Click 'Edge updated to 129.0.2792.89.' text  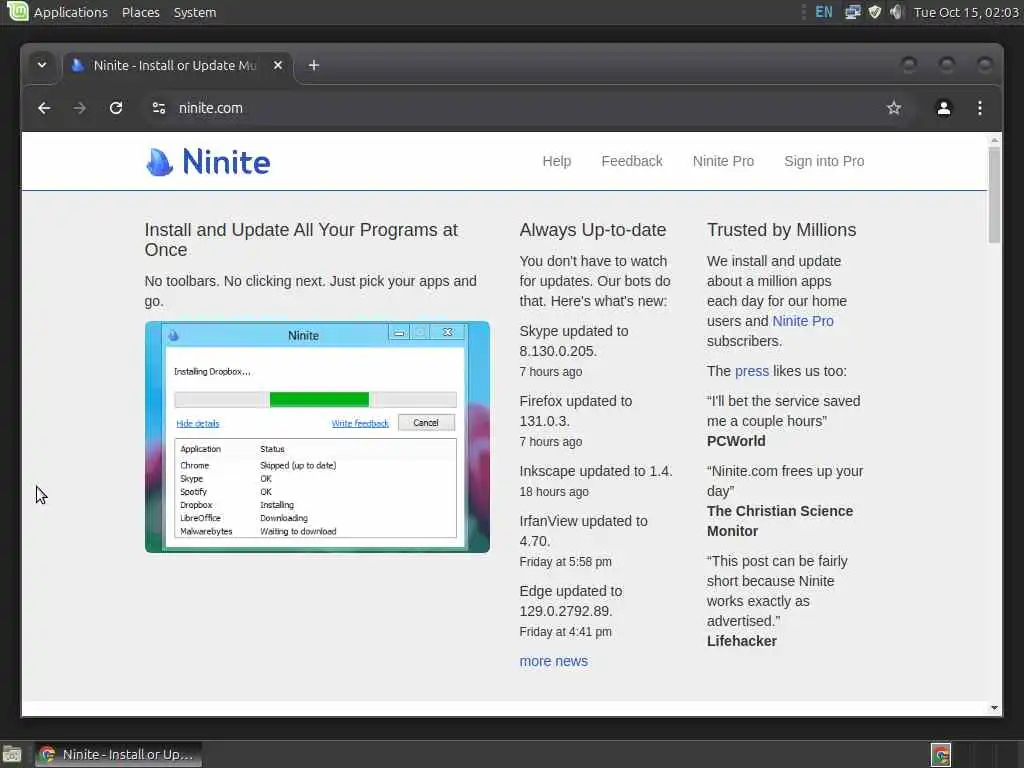point(571,601)
